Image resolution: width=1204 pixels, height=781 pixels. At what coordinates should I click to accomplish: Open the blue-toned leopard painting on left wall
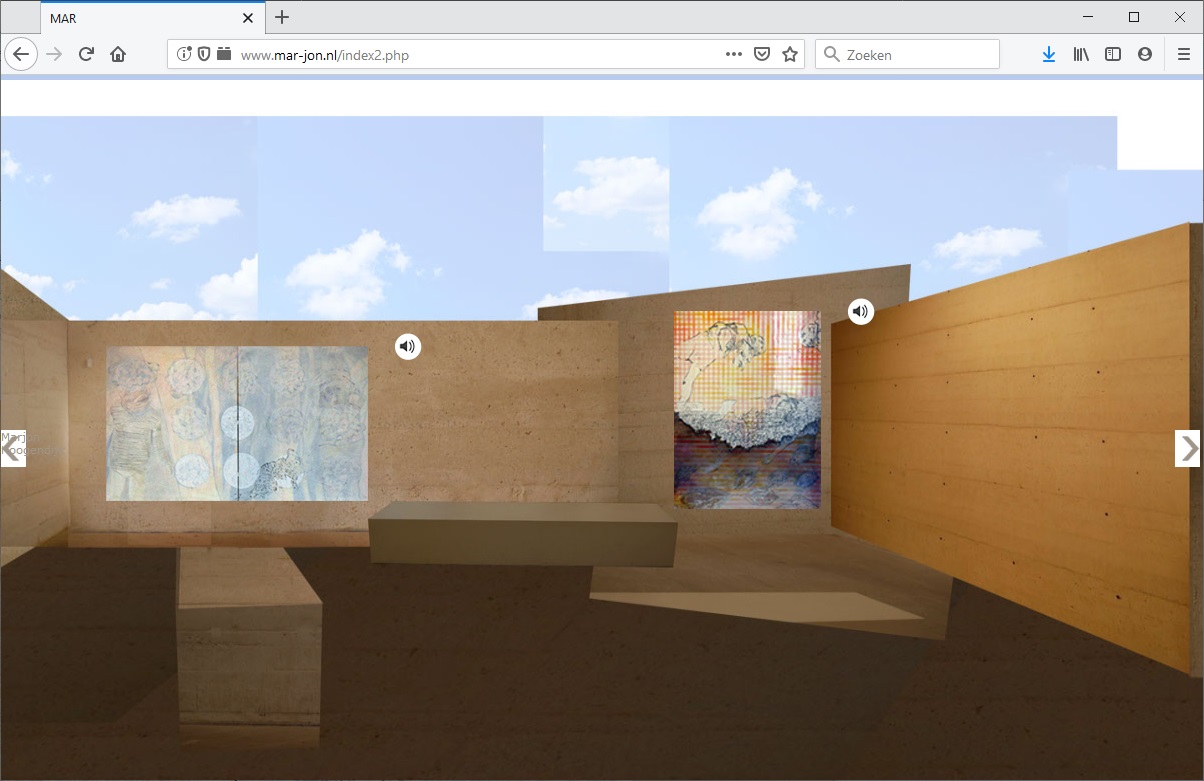(x=237, y=423)
